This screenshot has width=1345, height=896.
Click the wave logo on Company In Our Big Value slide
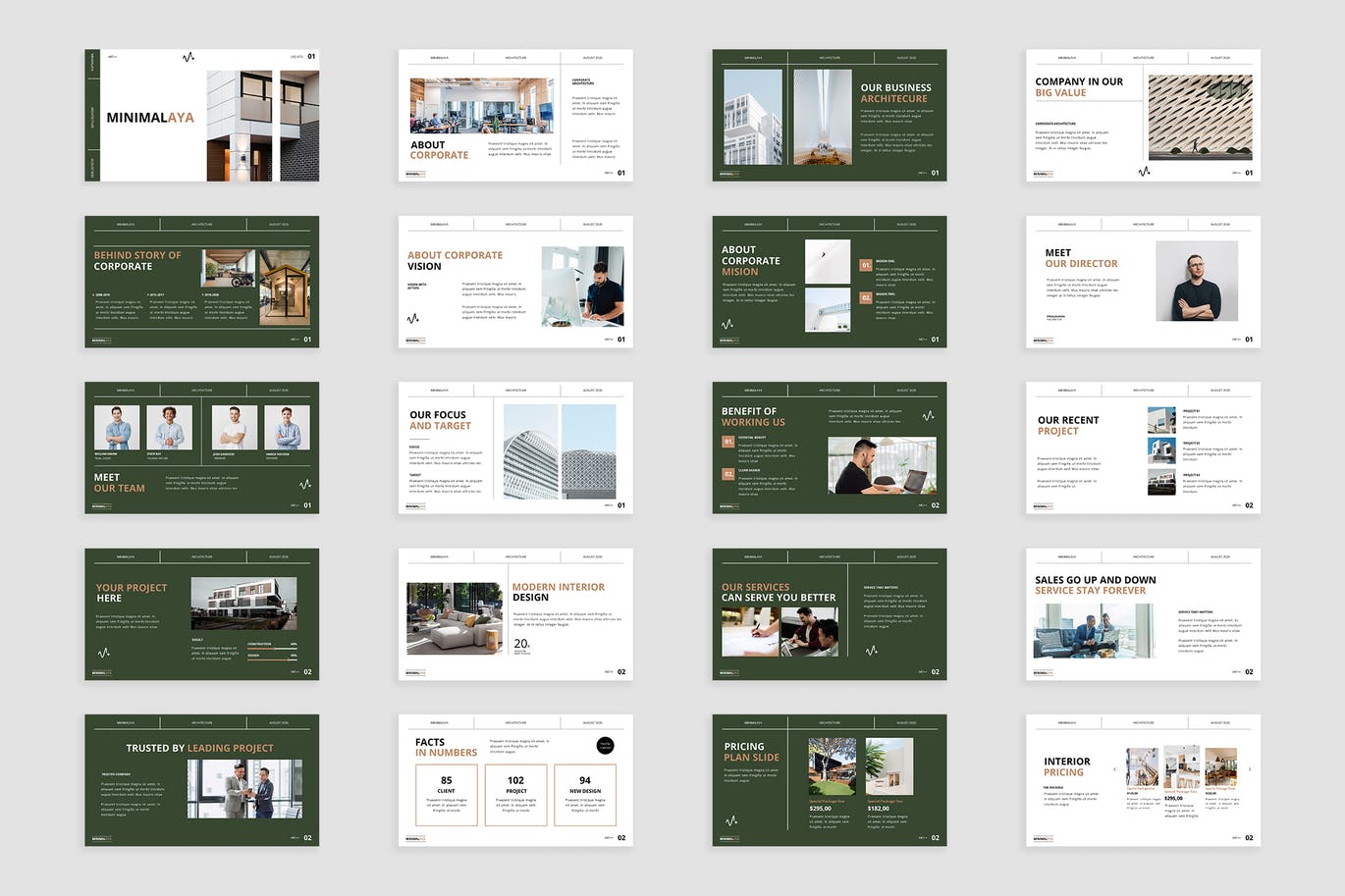[x=1144, y=171]
